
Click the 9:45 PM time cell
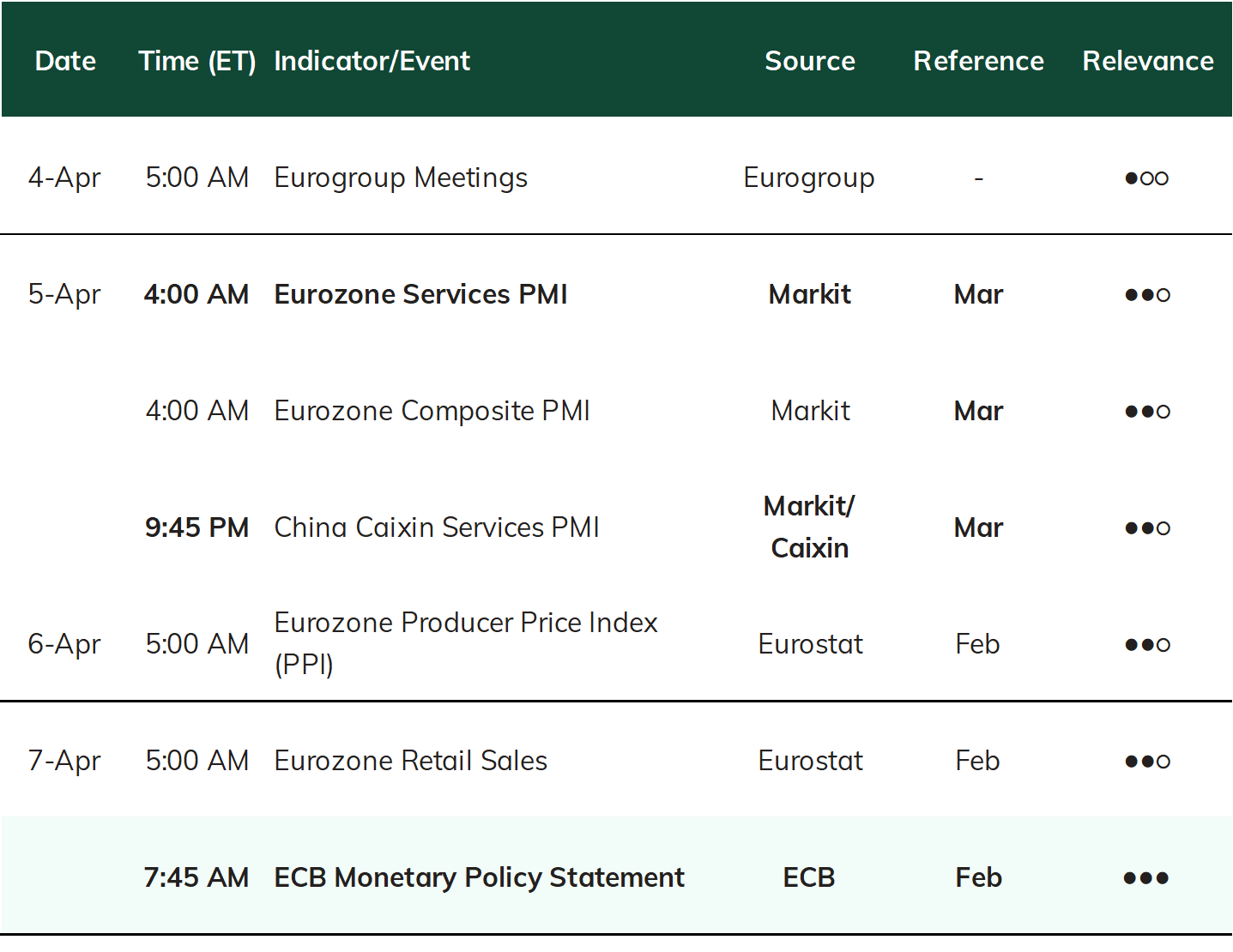pyautogui.click(x=196, y=527)
